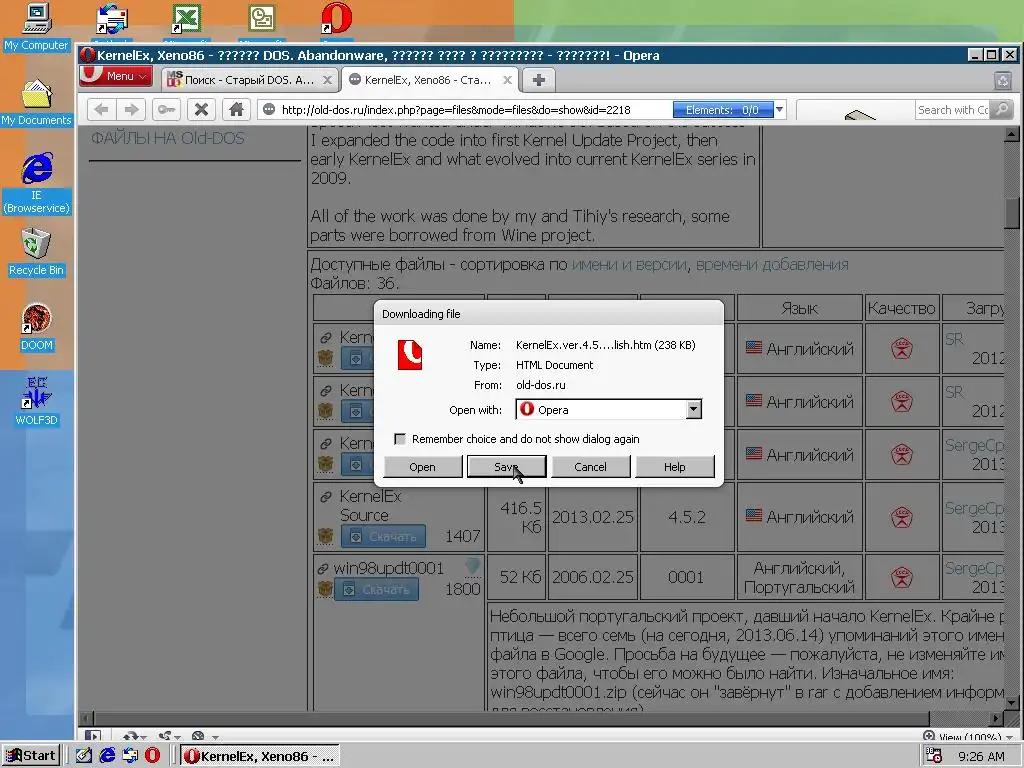The width and height of the screenshot is (1024, 768).
Task: Toggle the panel button in Opera status bar
Action: pyautogui.click(x=93, y=736)
